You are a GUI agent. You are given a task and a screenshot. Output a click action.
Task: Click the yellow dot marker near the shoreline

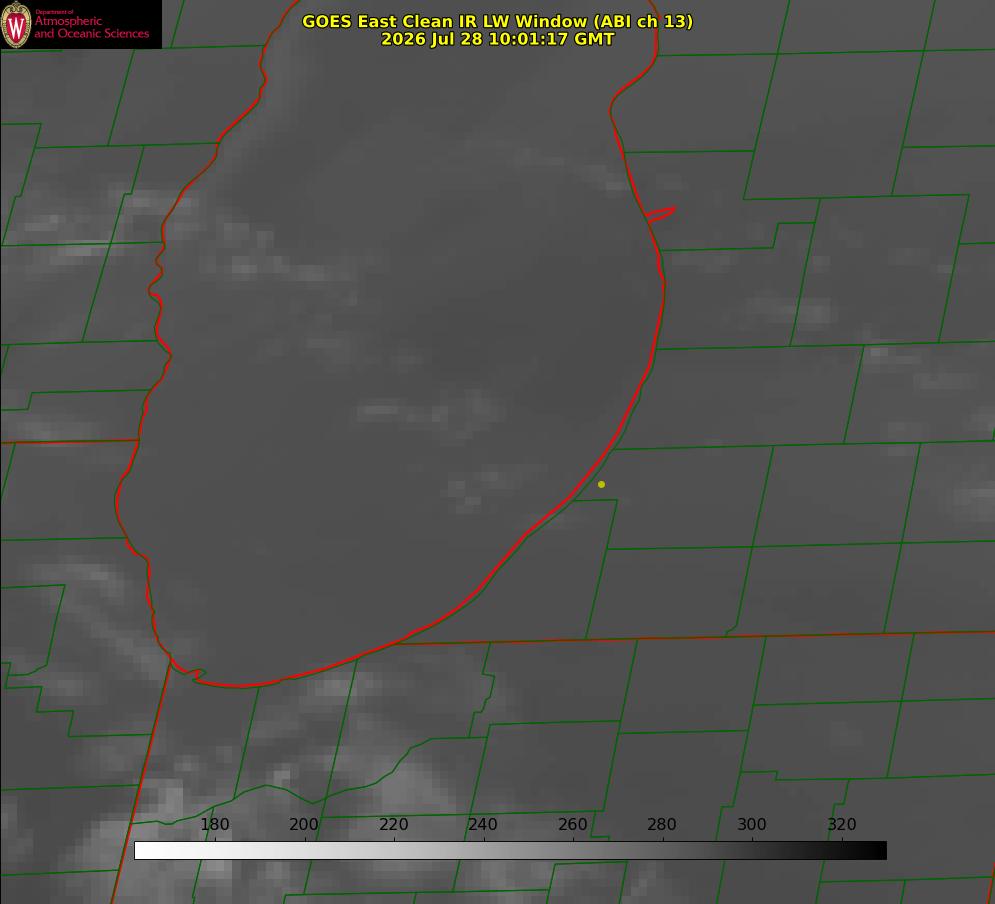[601, 484]
